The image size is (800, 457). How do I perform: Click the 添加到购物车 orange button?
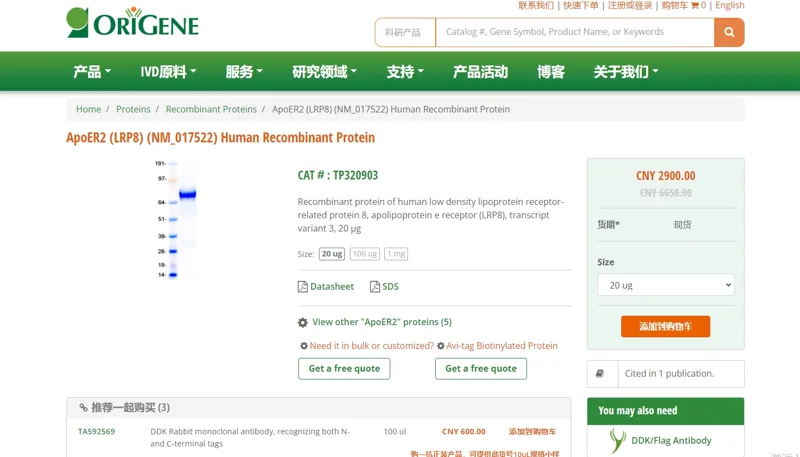click(665, 326)
